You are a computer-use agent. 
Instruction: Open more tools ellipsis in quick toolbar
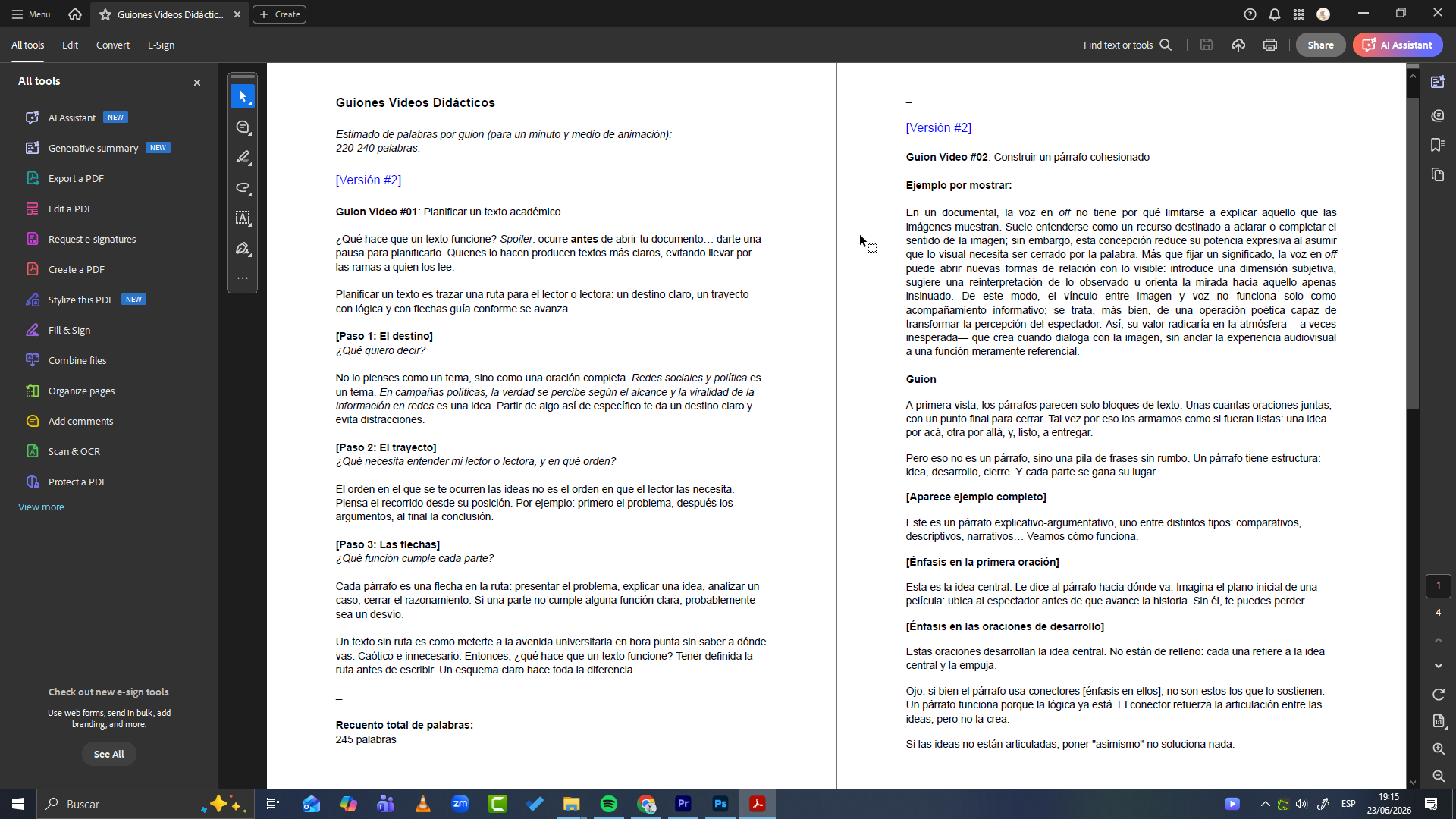pyautogui.click(x=243, y=278)
